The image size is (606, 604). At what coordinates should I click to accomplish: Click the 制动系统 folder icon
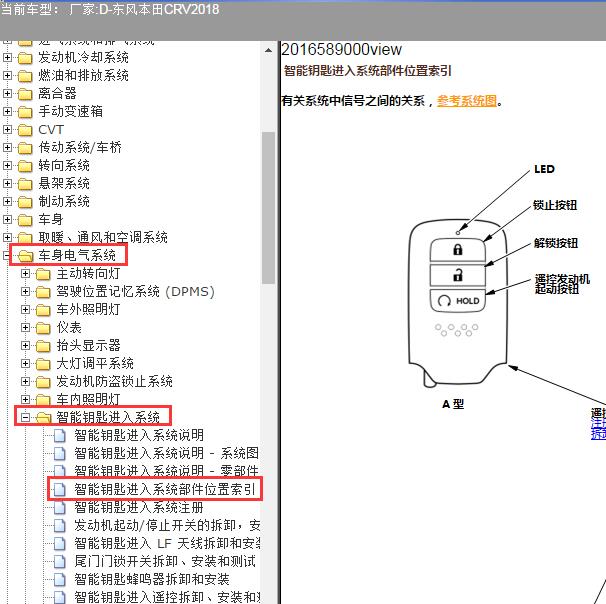(x=25, y=202)
